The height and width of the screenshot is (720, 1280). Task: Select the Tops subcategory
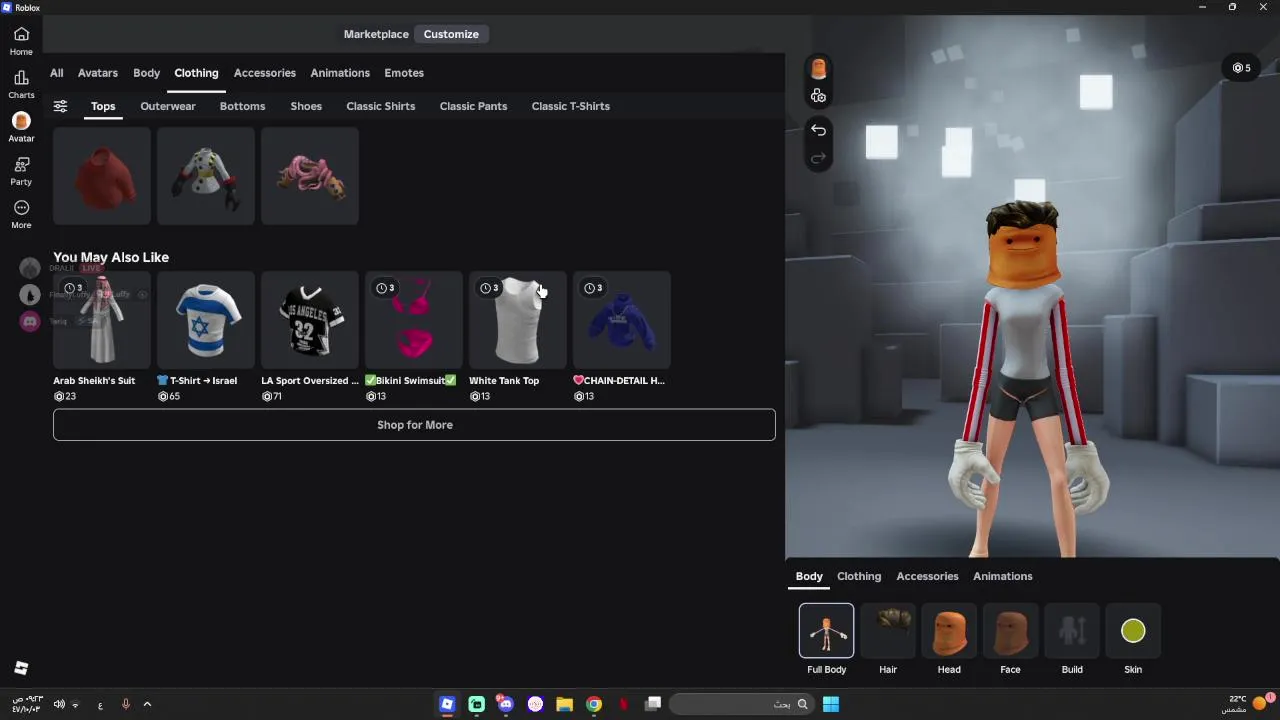pos(103,106)
